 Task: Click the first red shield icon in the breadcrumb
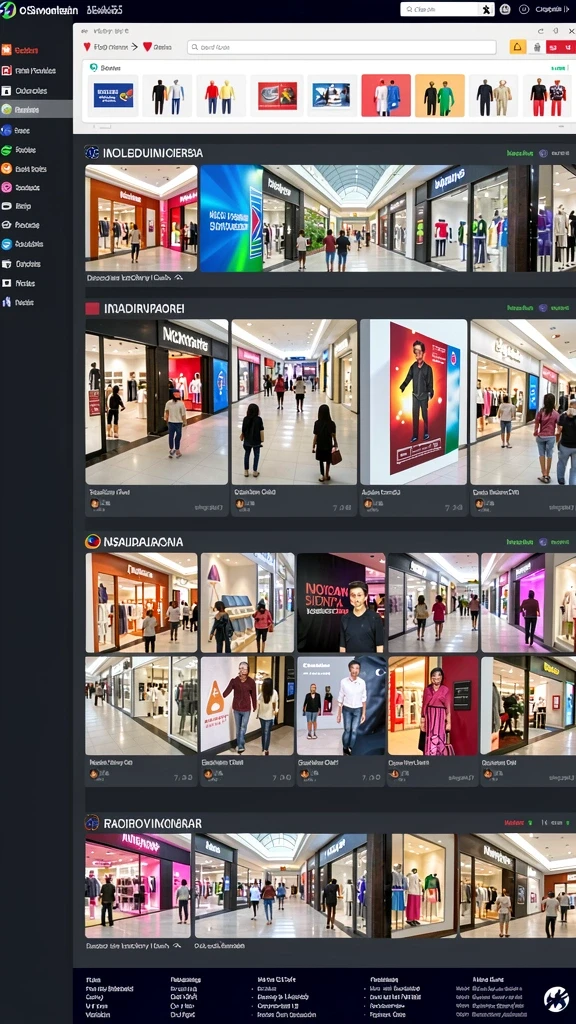click(87, 47)
